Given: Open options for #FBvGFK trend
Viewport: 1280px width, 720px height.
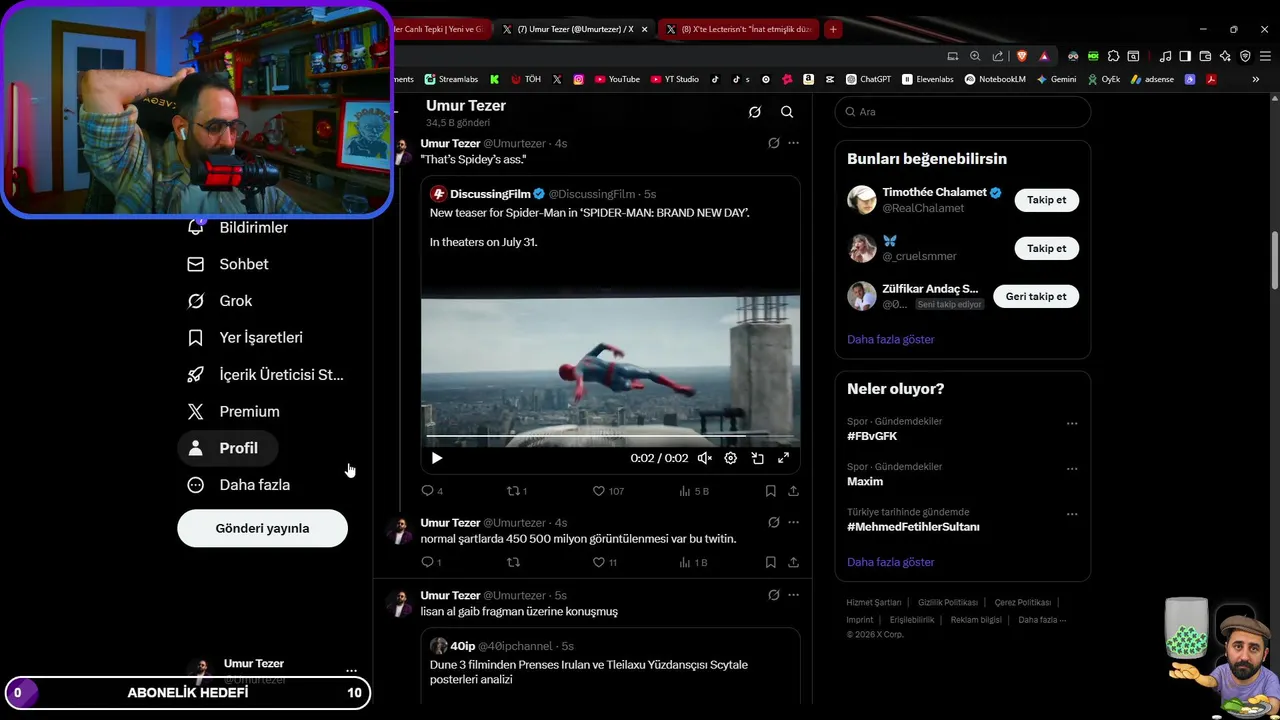Looking at the screenshot, I should coord(1072,423).
